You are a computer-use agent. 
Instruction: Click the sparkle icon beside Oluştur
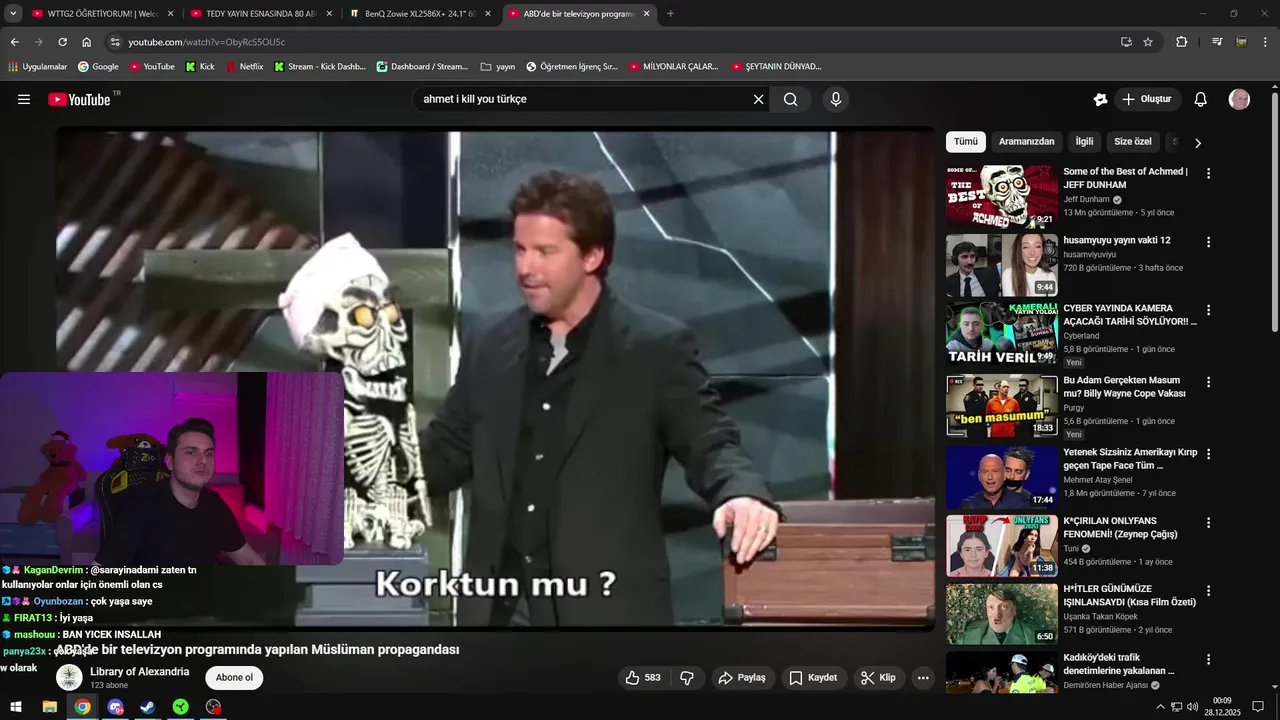tap(1100, 99)
